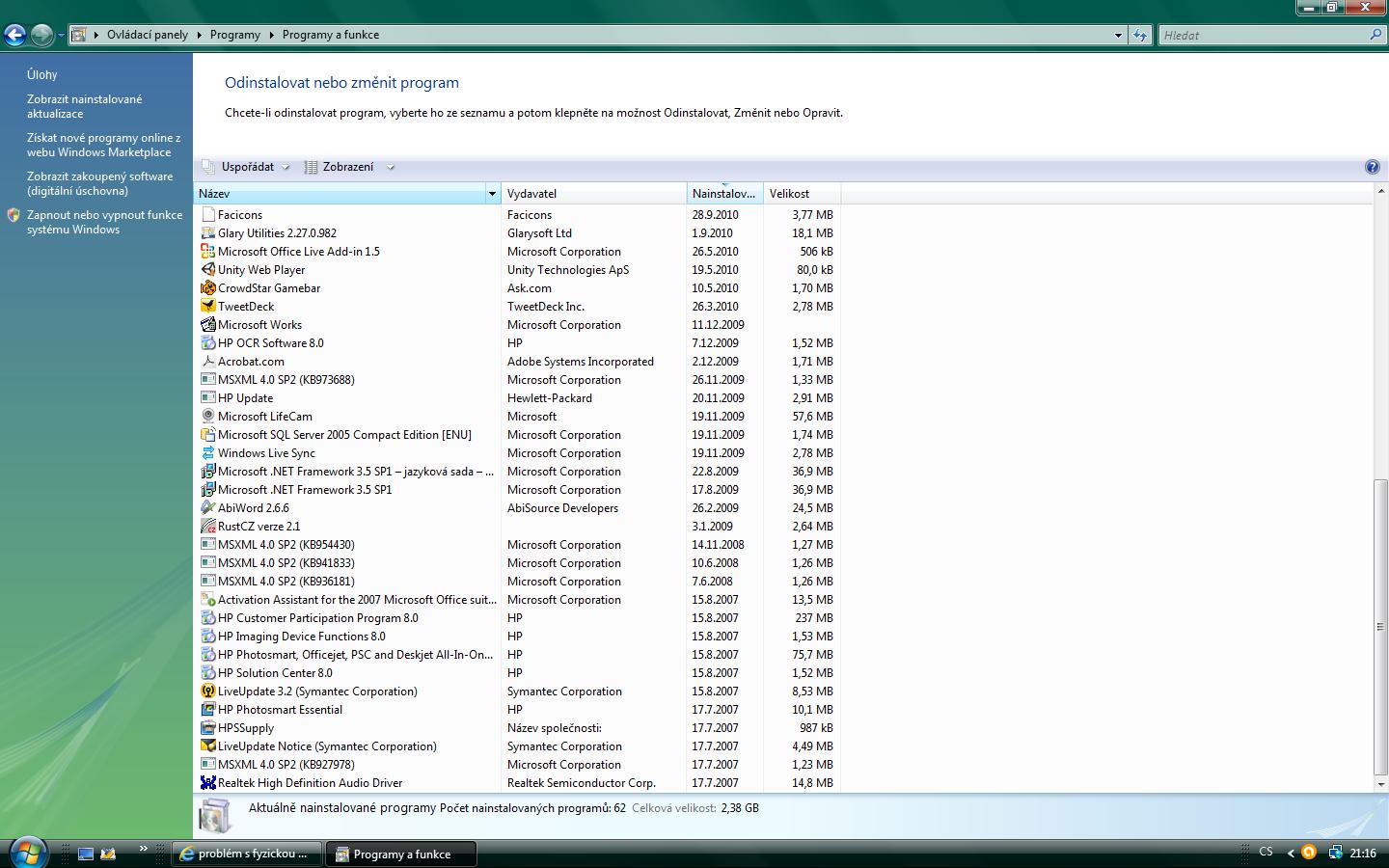Click the Back navigation arrow
The image size is (1389, 868).
tap(14, 36)
